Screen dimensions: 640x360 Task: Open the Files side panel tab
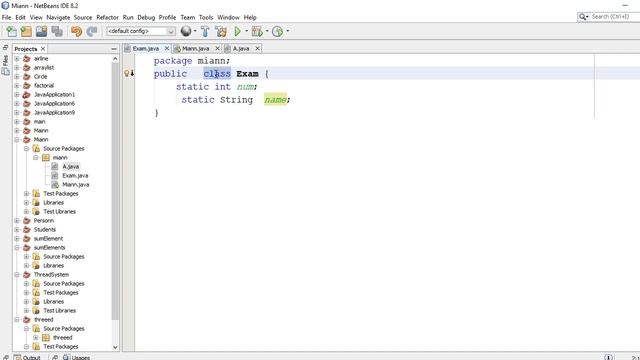pos(5,61)
